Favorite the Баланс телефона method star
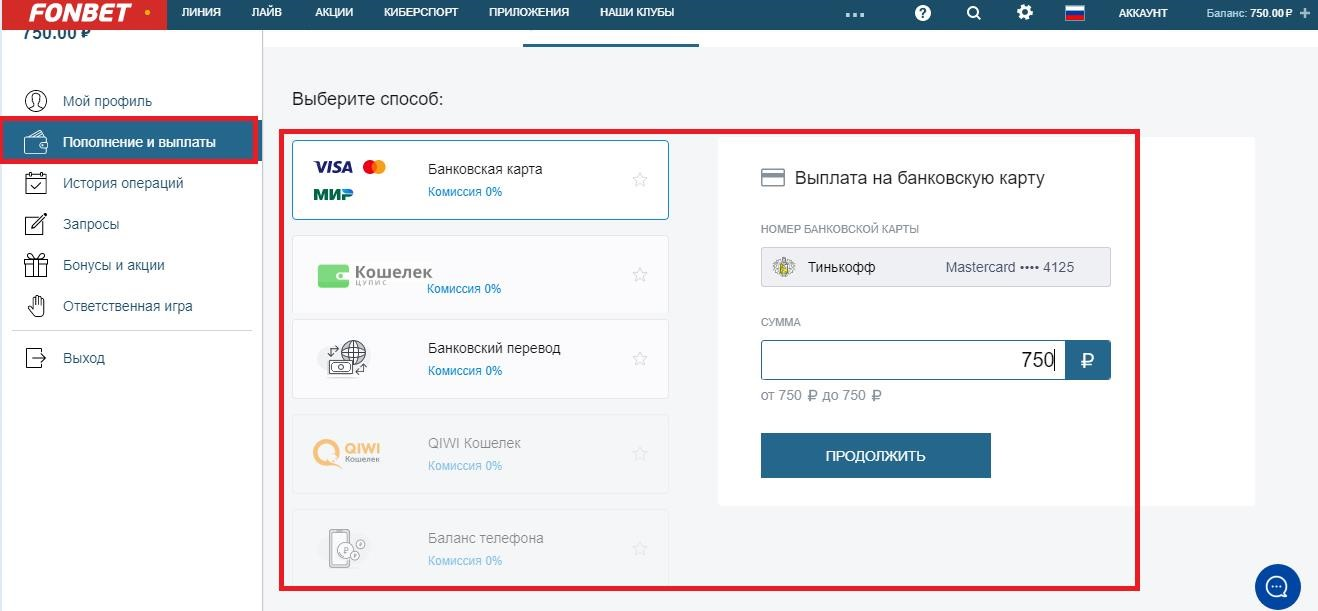The image size is (1318, 611). click(x=640, y=549)
